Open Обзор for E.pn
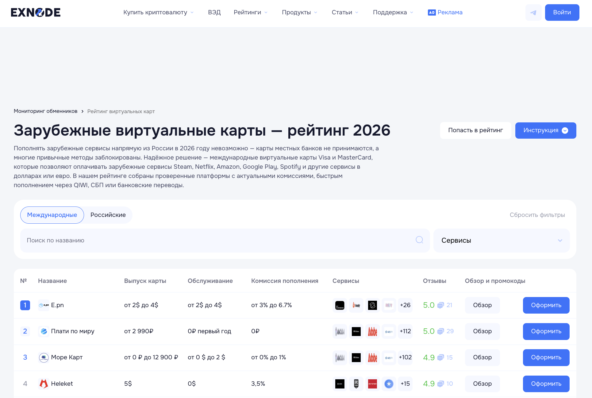This screenshot has height=398, width=592. click(x=482, y=305)
